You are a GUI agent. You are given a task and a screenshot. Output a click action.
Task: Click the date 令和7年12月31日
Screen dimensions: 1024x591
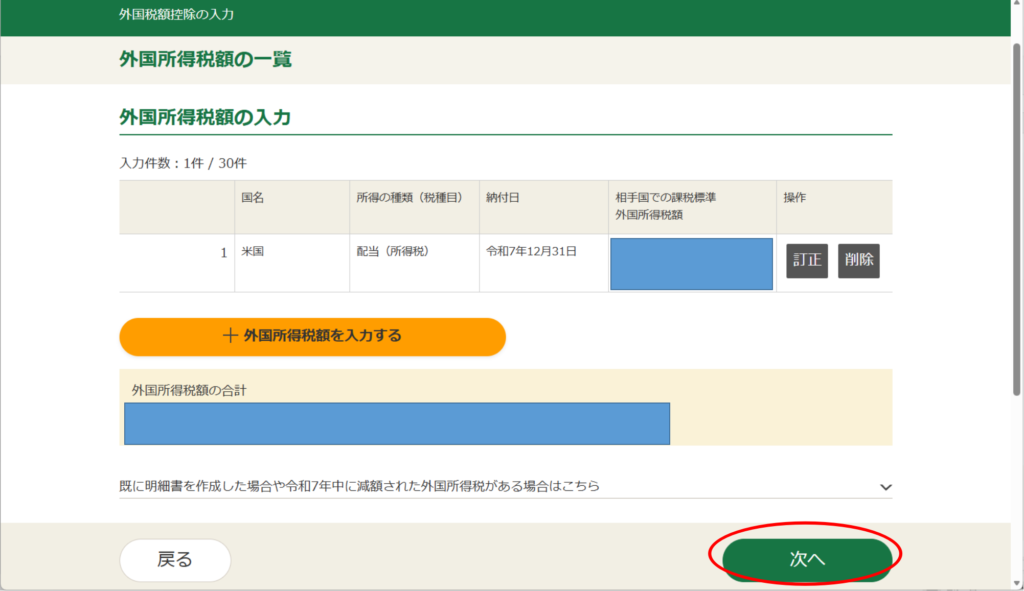tap(531, 252)
